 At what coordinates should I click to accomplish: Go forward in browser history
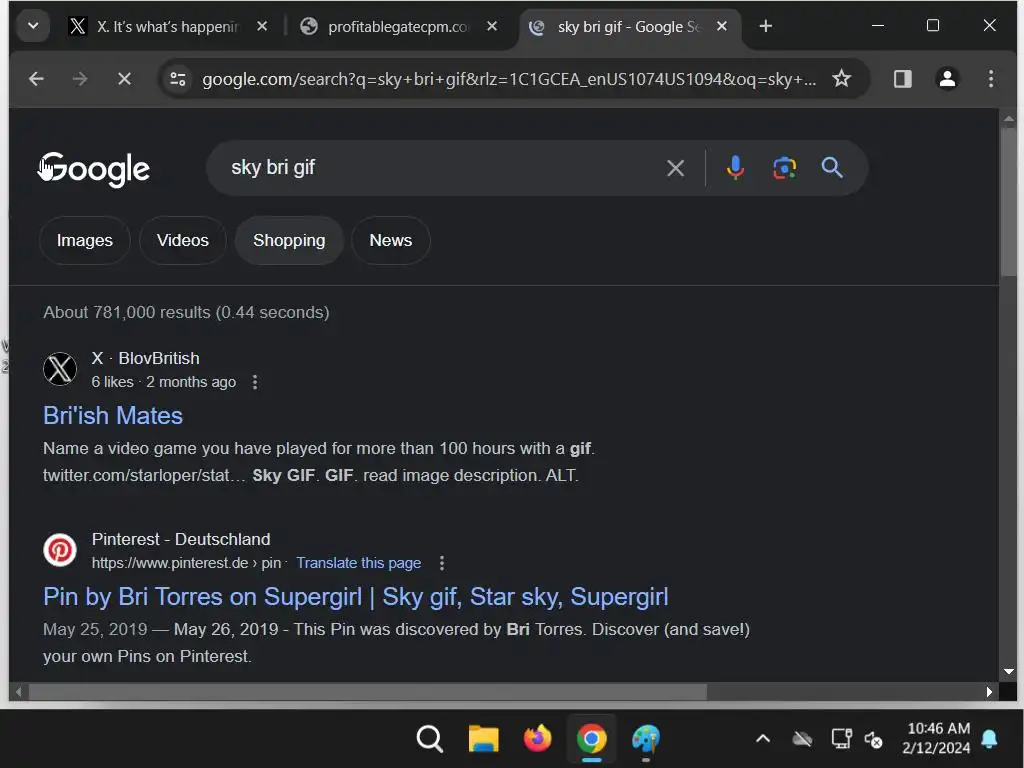tap(80, 79)
